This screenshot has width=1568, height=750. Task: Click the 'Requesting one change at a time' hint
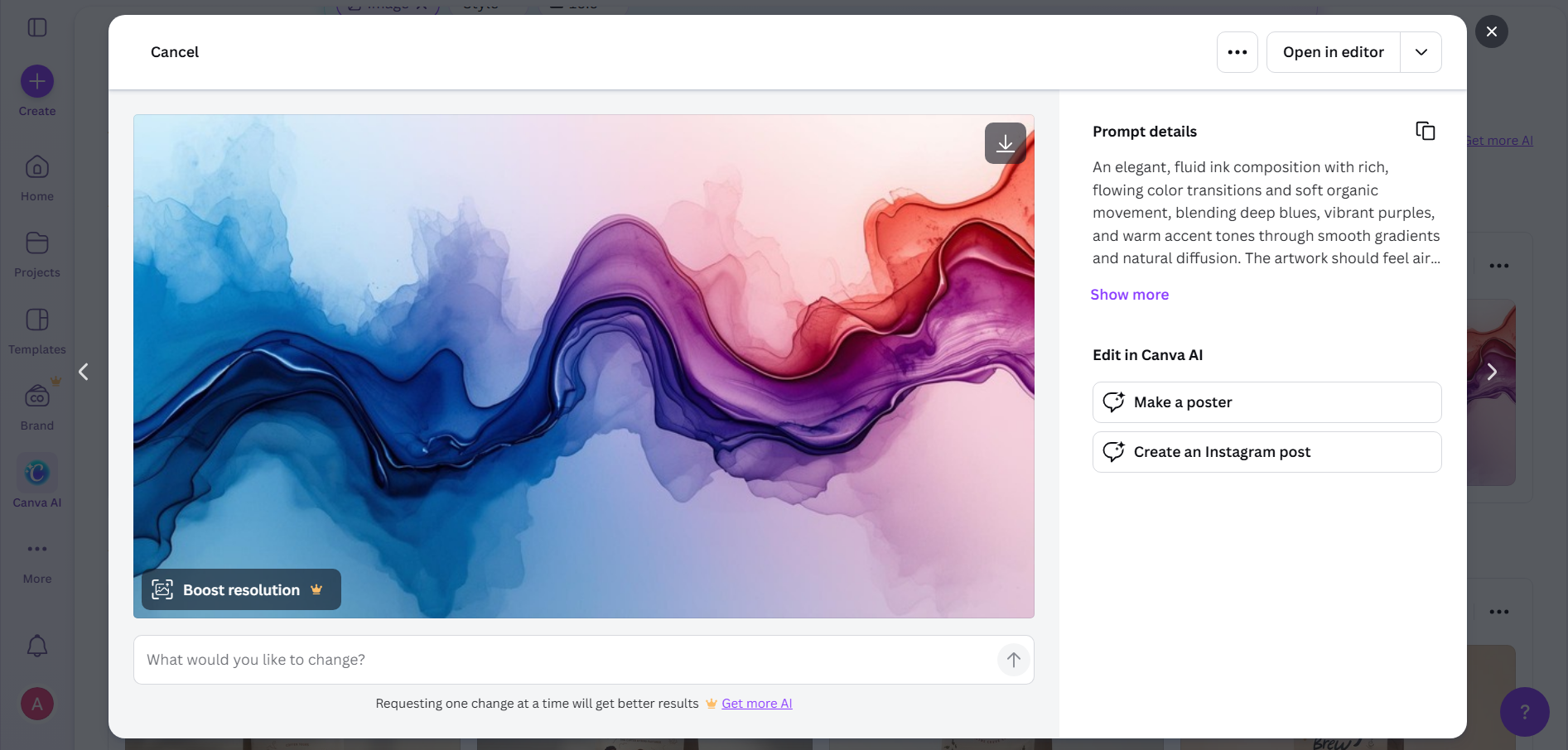click(x=537, y=704)
